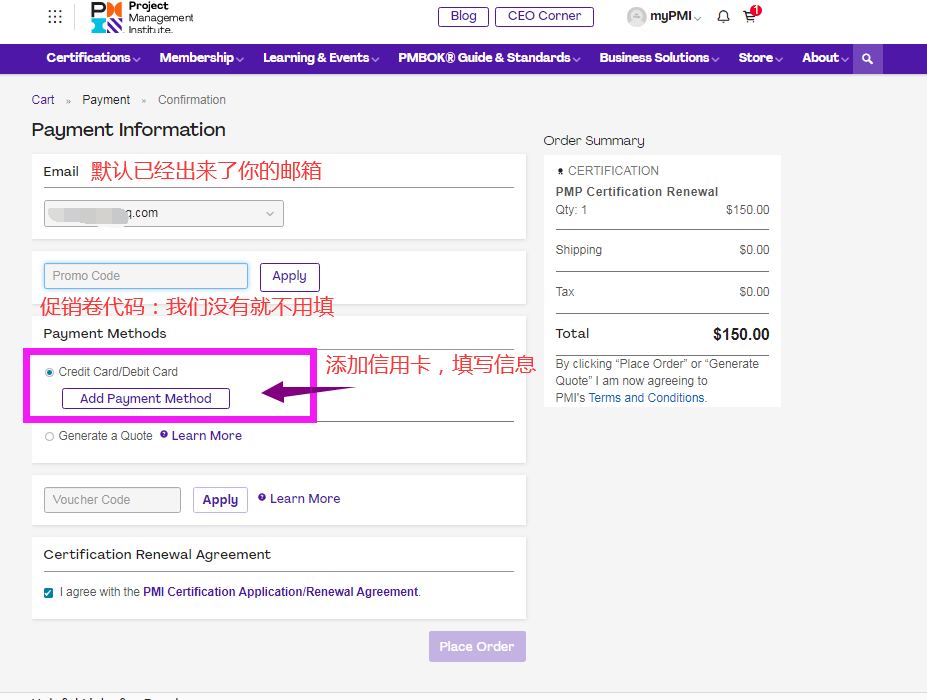Expand the Certifications menu
The image size is (927, 700).
click(93, 58)
